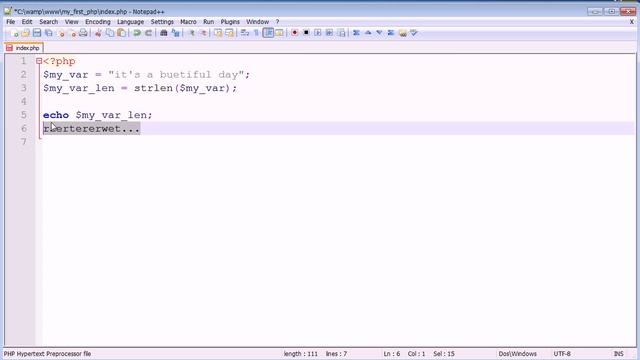Toggle synchronize horizontal scrolling icon
Image resolution: width=640 pixels, height=360 pixels.
click(x=229, y=33)
